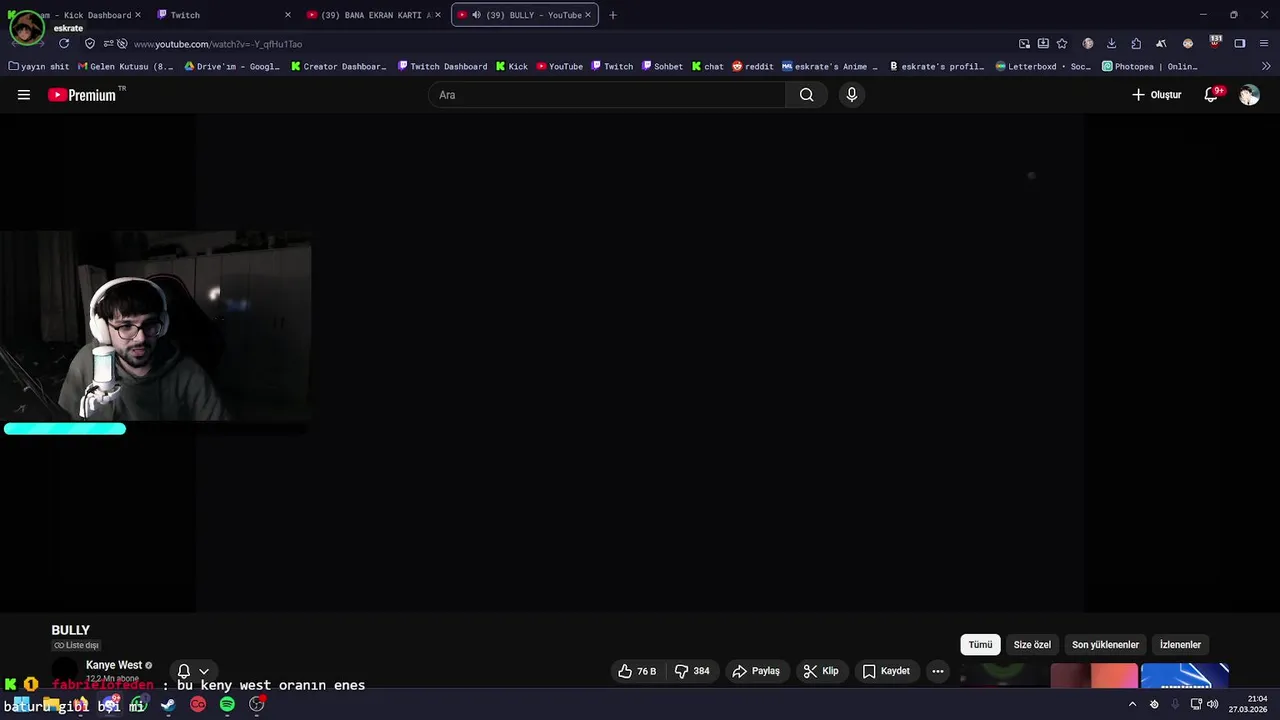Reload the page with refresh icon

(x=64, y=44)
